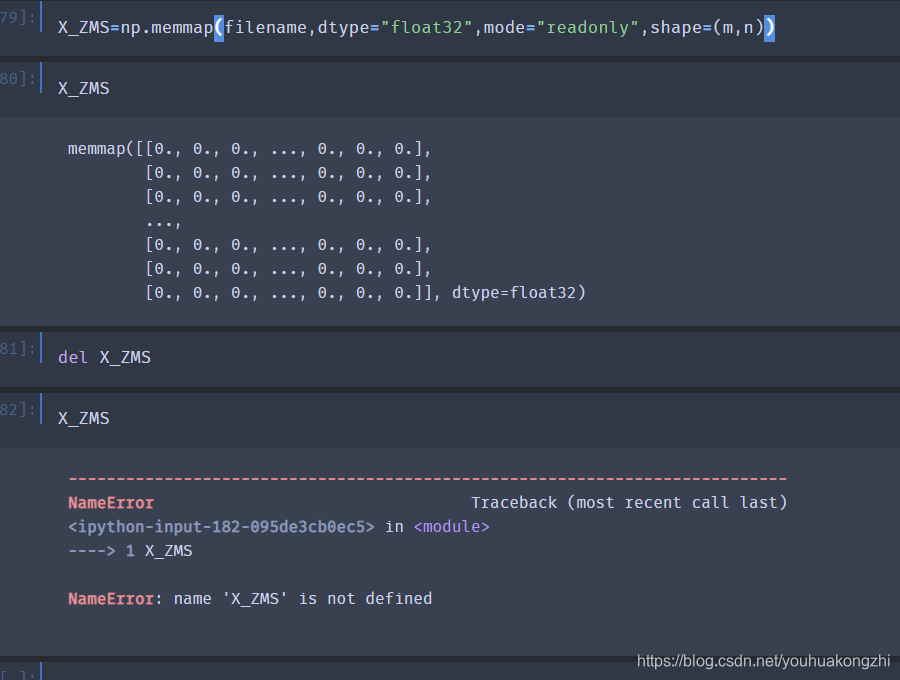This screenshot has width=900, height=680.
Task: Place cursor on "shape=(m,n)" argument
Action: click(707, 28)
